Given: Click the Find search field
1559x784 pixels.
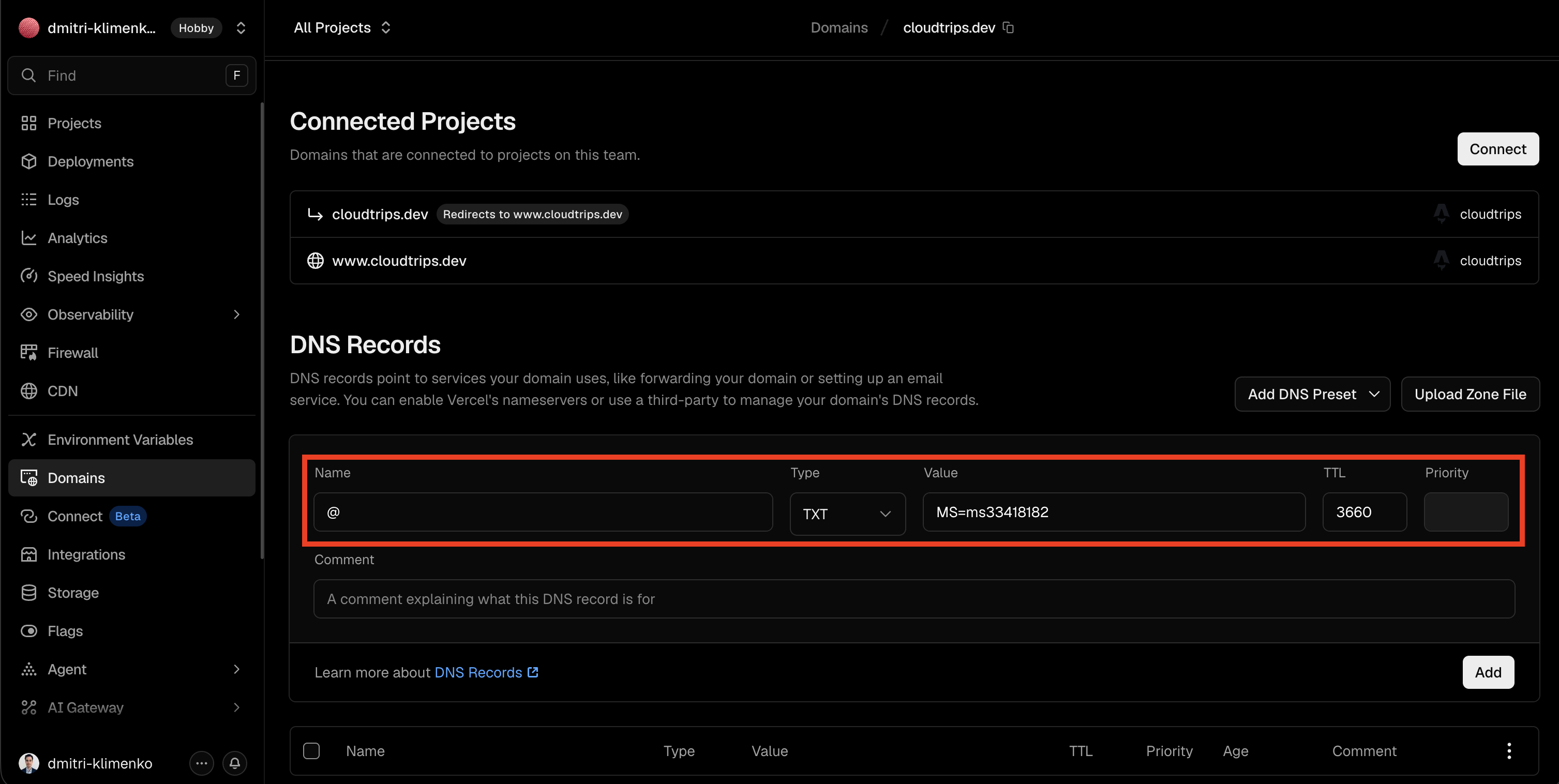Looking at the screenshot, I should (131, 76).
